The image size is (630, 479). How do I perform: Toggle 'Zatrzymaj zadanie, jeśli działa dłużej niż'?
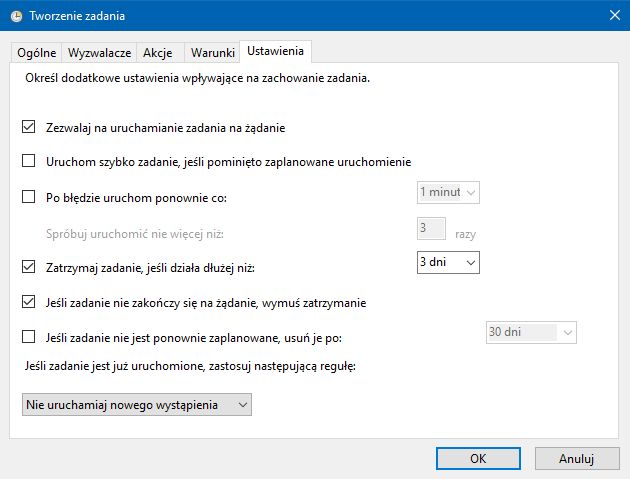(x=28, y=267)
